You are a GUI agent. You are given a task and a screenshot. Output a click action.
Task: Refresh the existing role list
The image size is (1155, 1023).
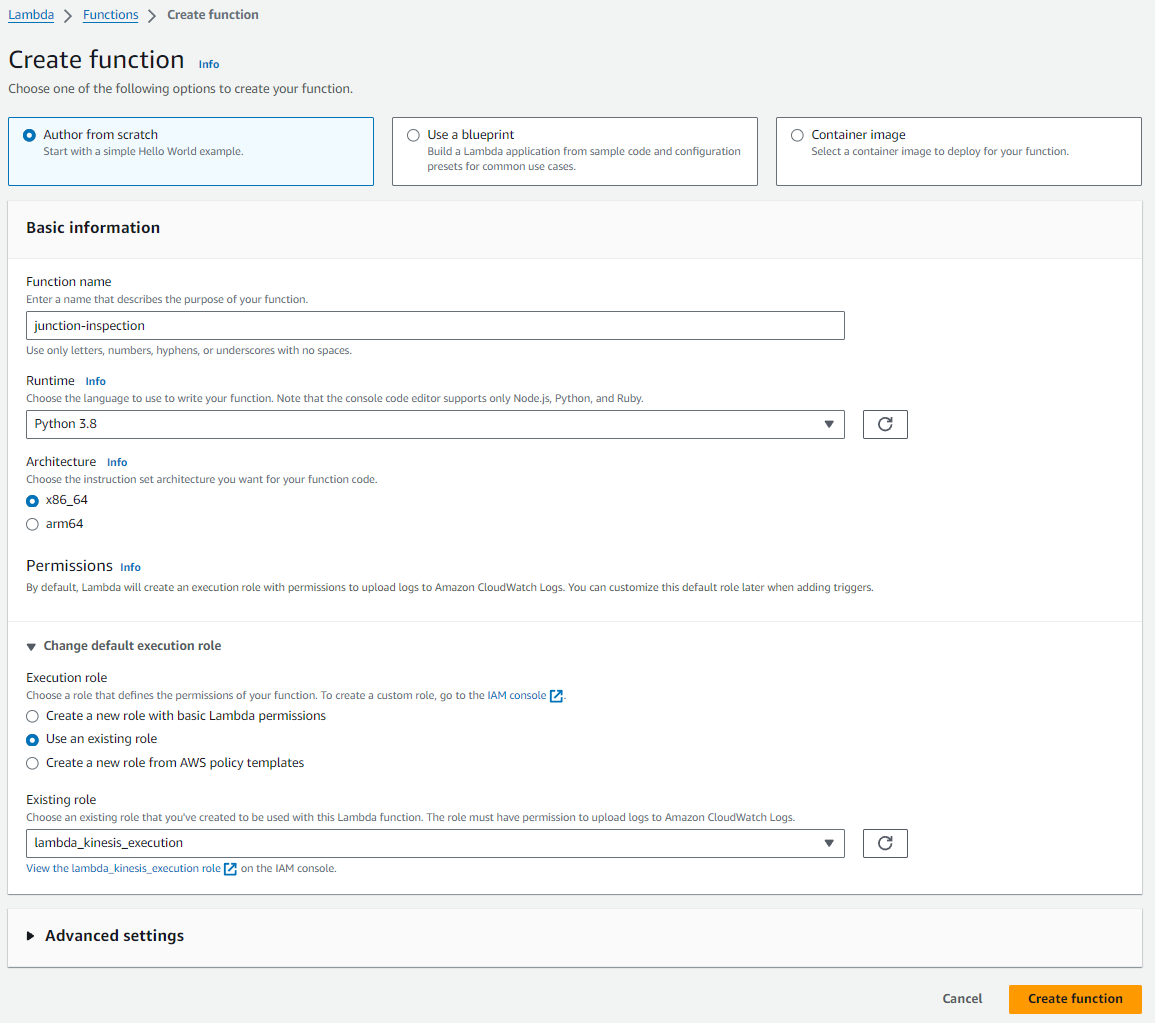coord(884,843)
